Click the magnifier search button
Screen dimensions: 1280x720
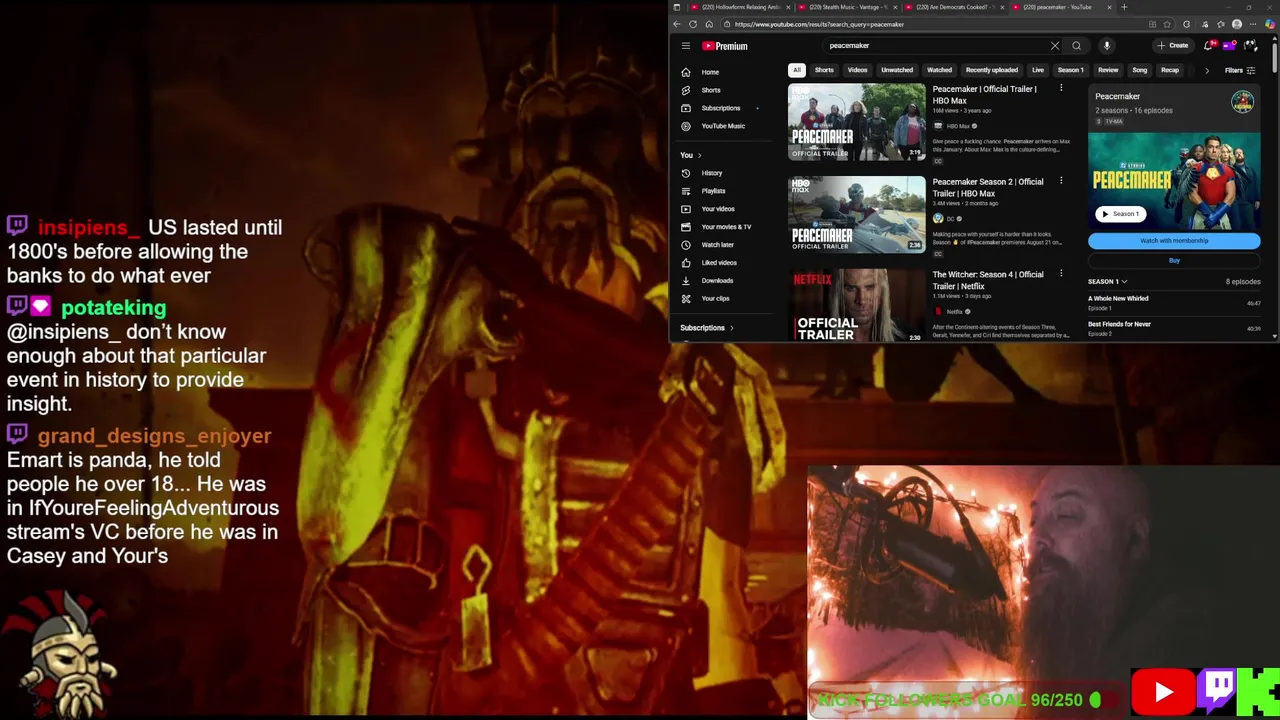click(x=1076, y=46)
